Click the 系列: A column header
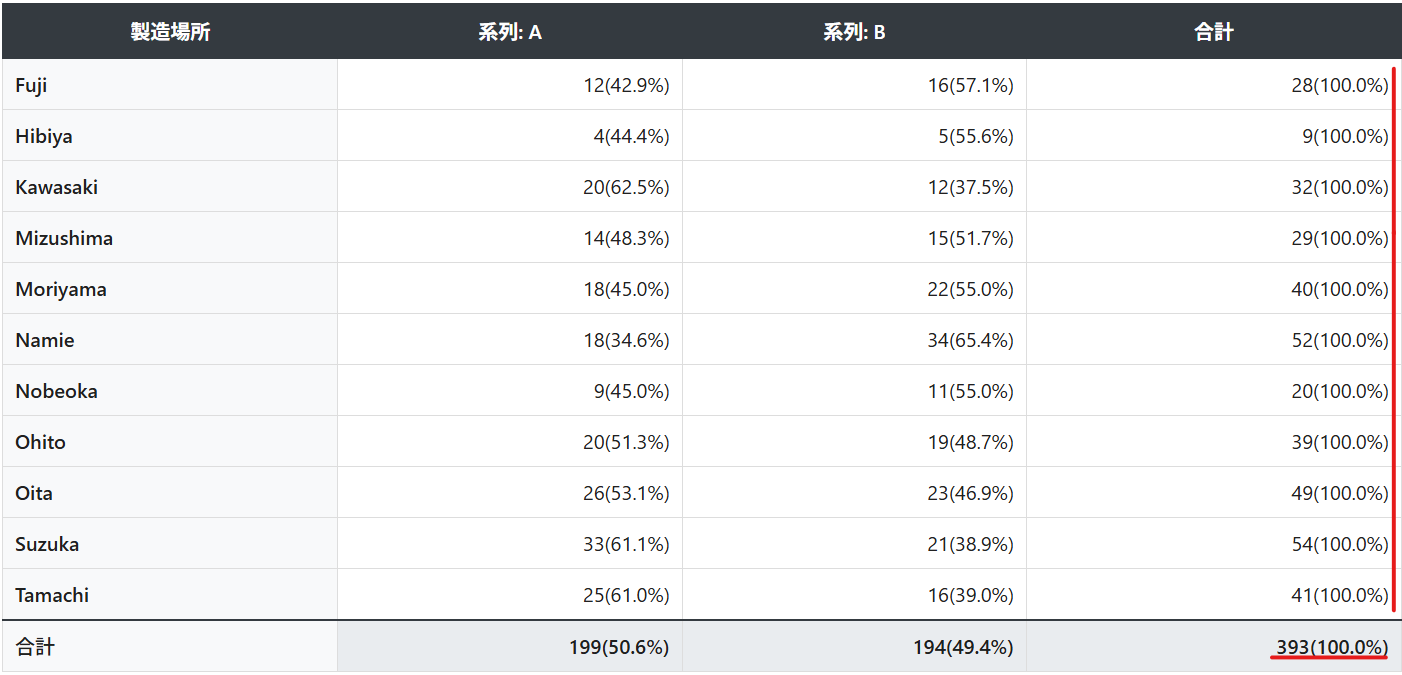This screenshot has width=1402, height=675. point(510,32)
